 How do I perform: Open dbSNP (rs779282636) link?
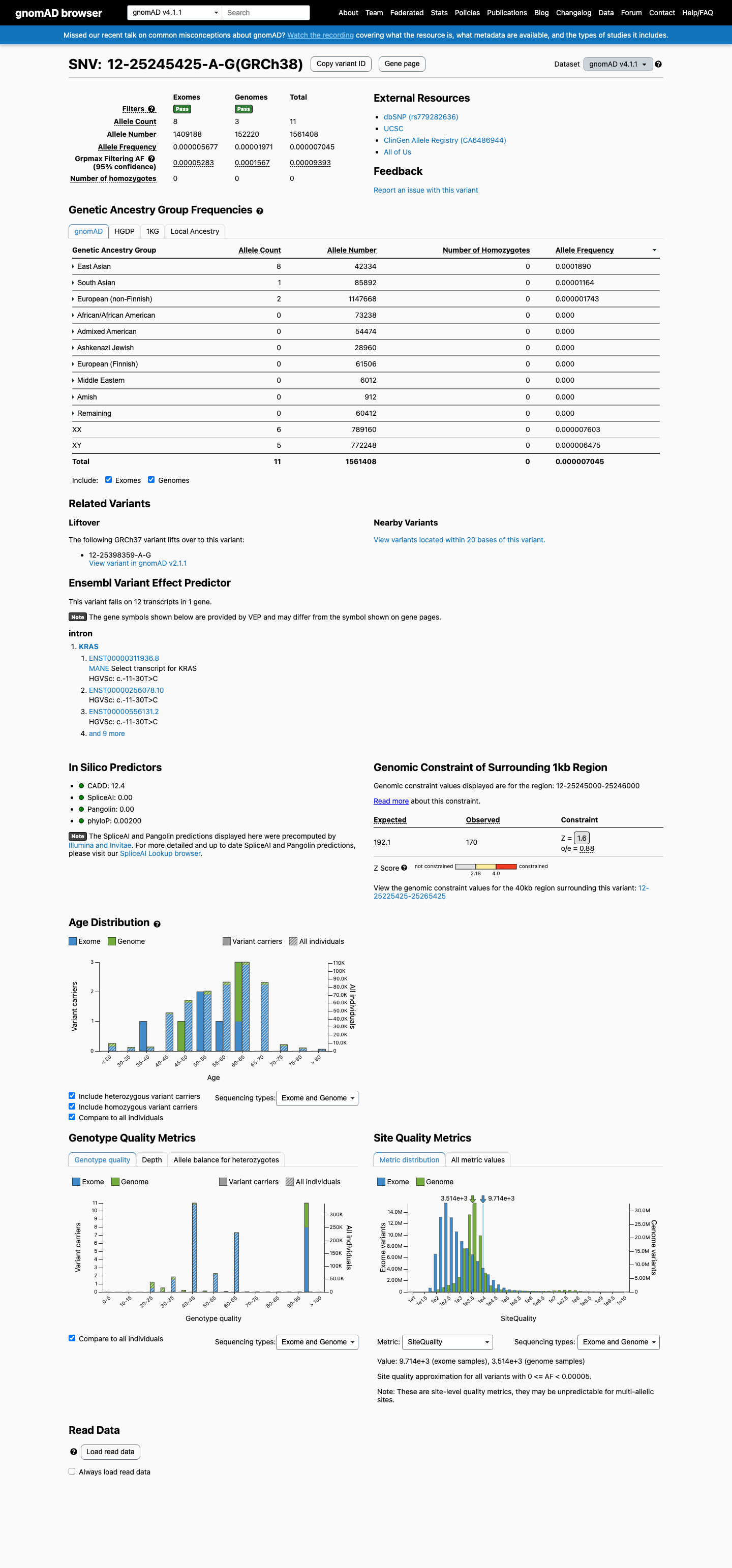[x=421, y=117]
